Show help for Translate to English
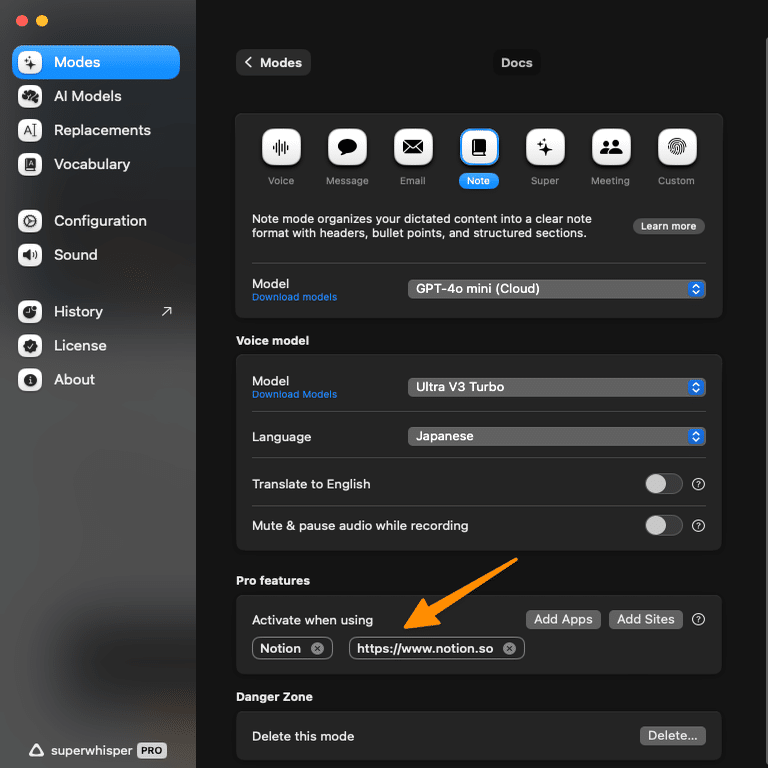 (698, 484)
